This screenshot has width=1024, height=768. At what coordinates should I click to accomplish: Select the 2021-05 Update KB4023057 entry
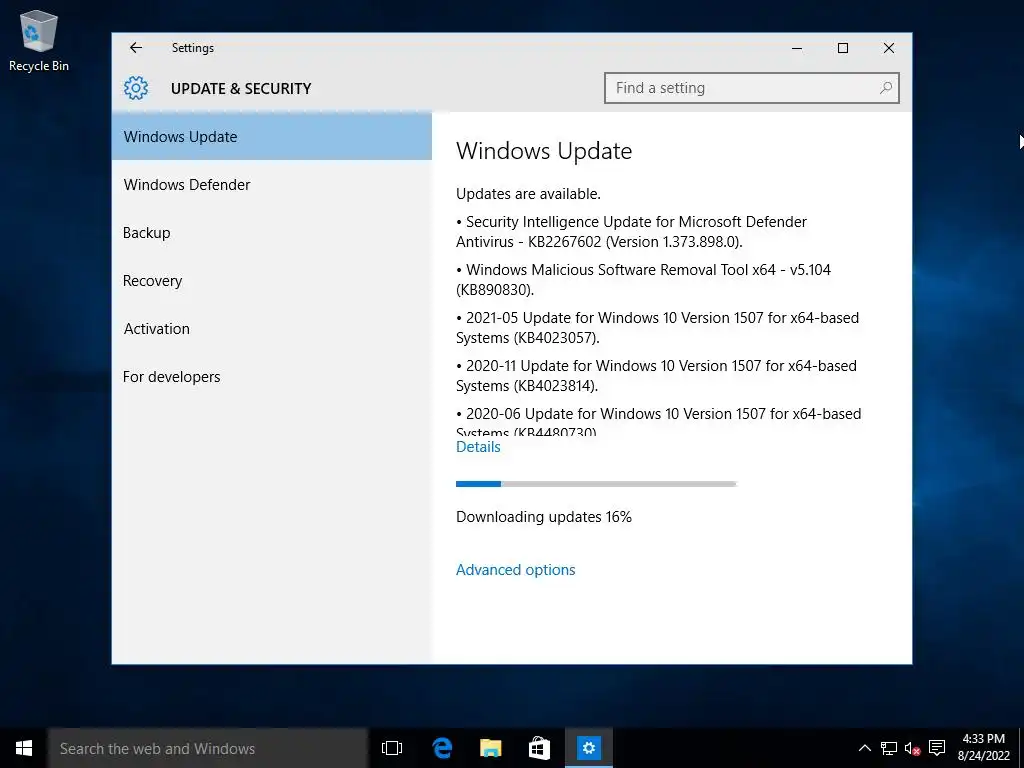[x=658, y=327]
